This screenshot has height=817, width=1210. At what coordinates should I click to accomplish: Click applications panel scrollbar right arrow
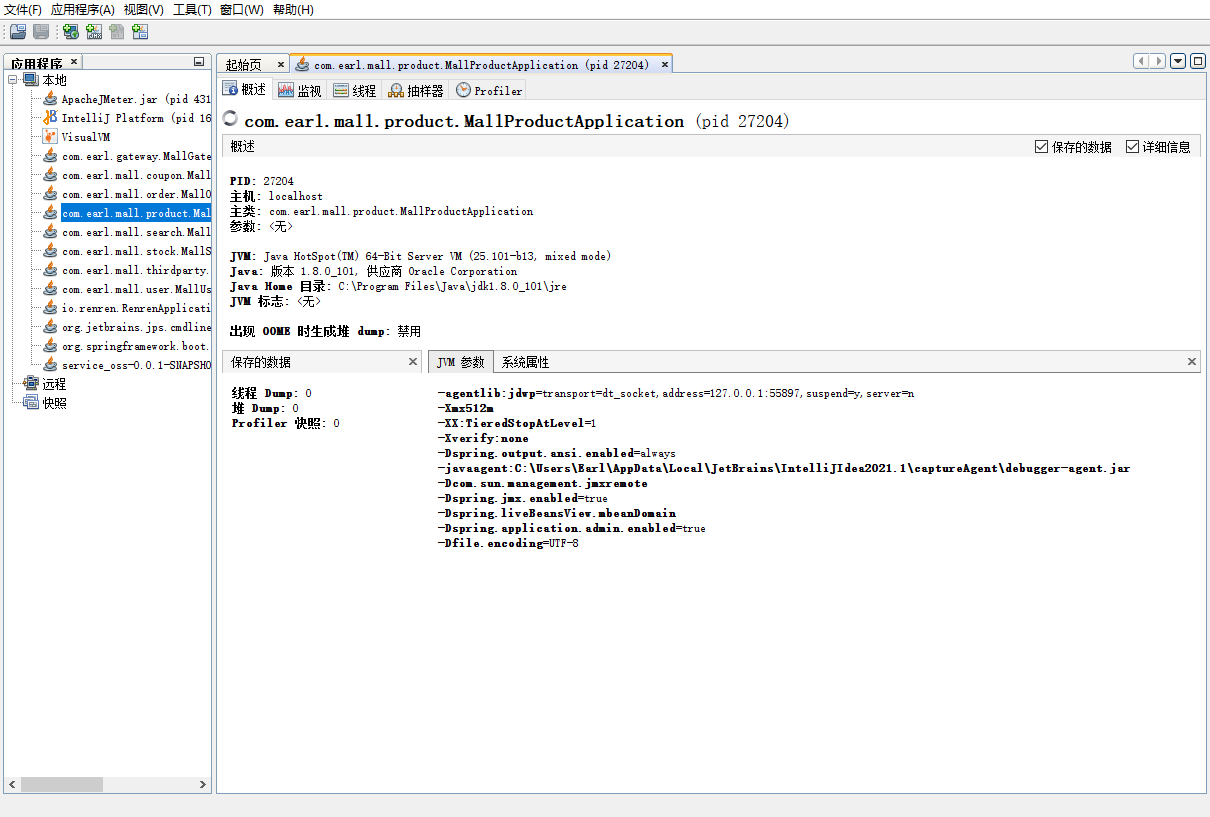pos(203,785)
